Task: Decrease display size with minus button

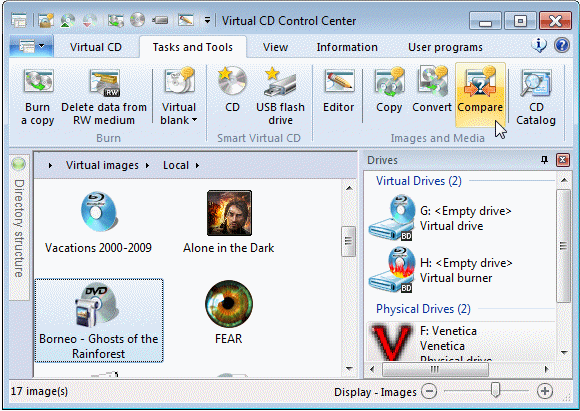Action: (429, 391)
